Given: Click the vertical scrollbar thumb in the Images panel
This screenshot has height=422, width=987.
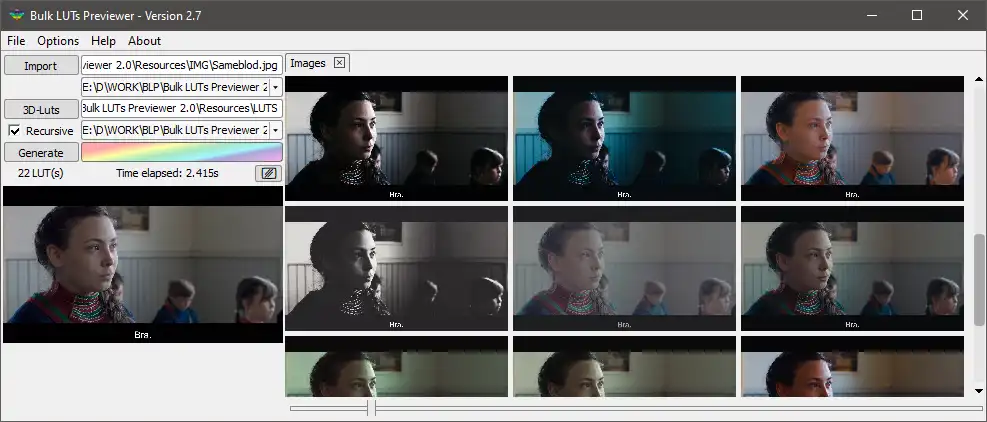Looking at the screenshot, I should (979, 280).
